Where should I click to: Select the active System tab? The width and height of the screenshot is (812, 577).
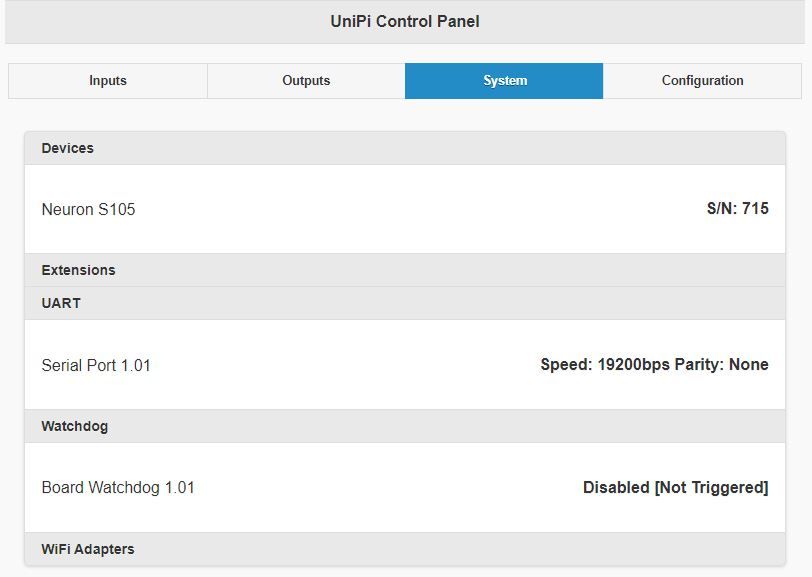click(x=504, y=81)
